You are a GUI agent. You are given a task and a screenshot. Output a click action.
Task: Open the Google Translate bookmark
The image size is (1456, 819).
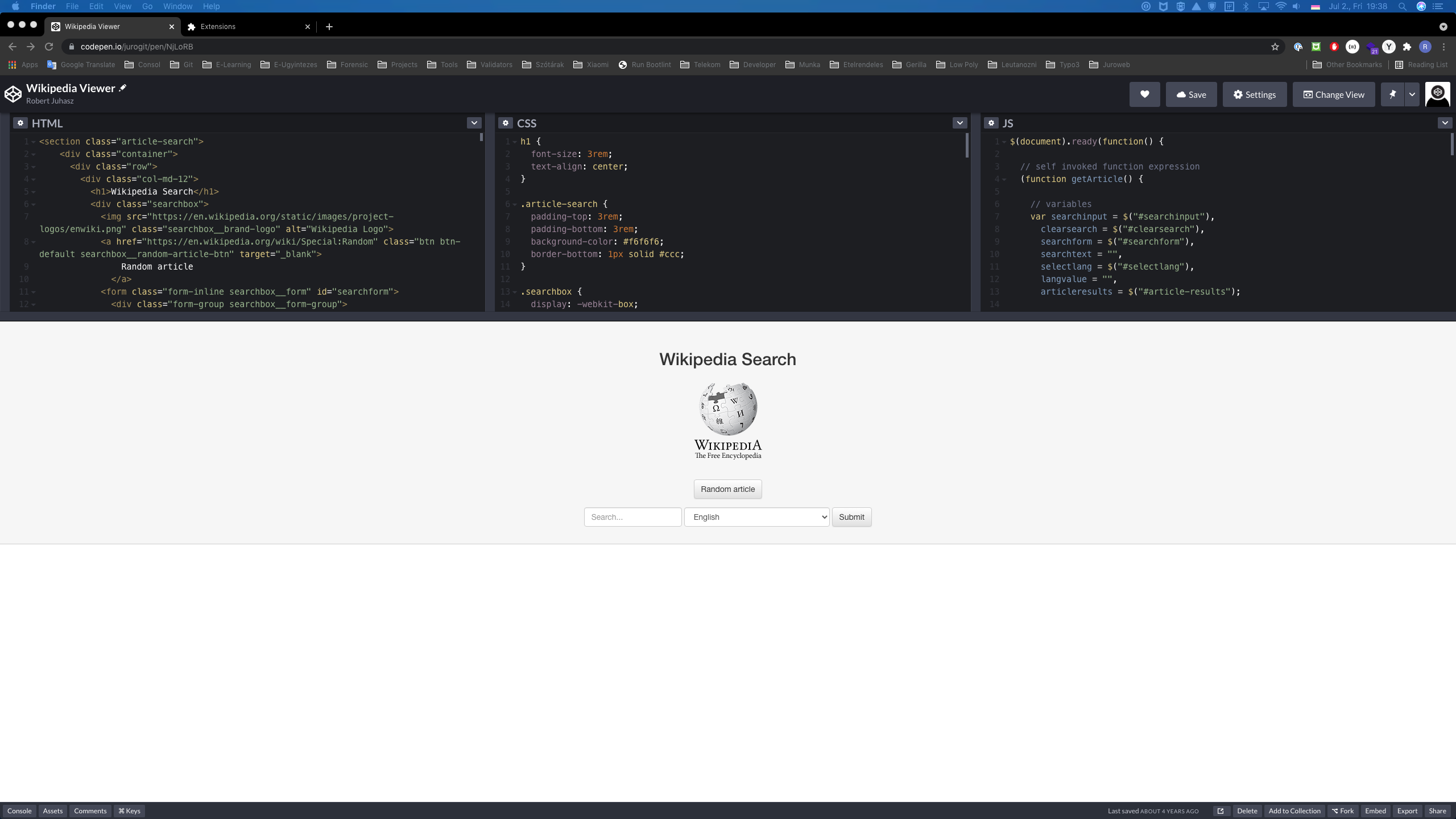point(81,65)
